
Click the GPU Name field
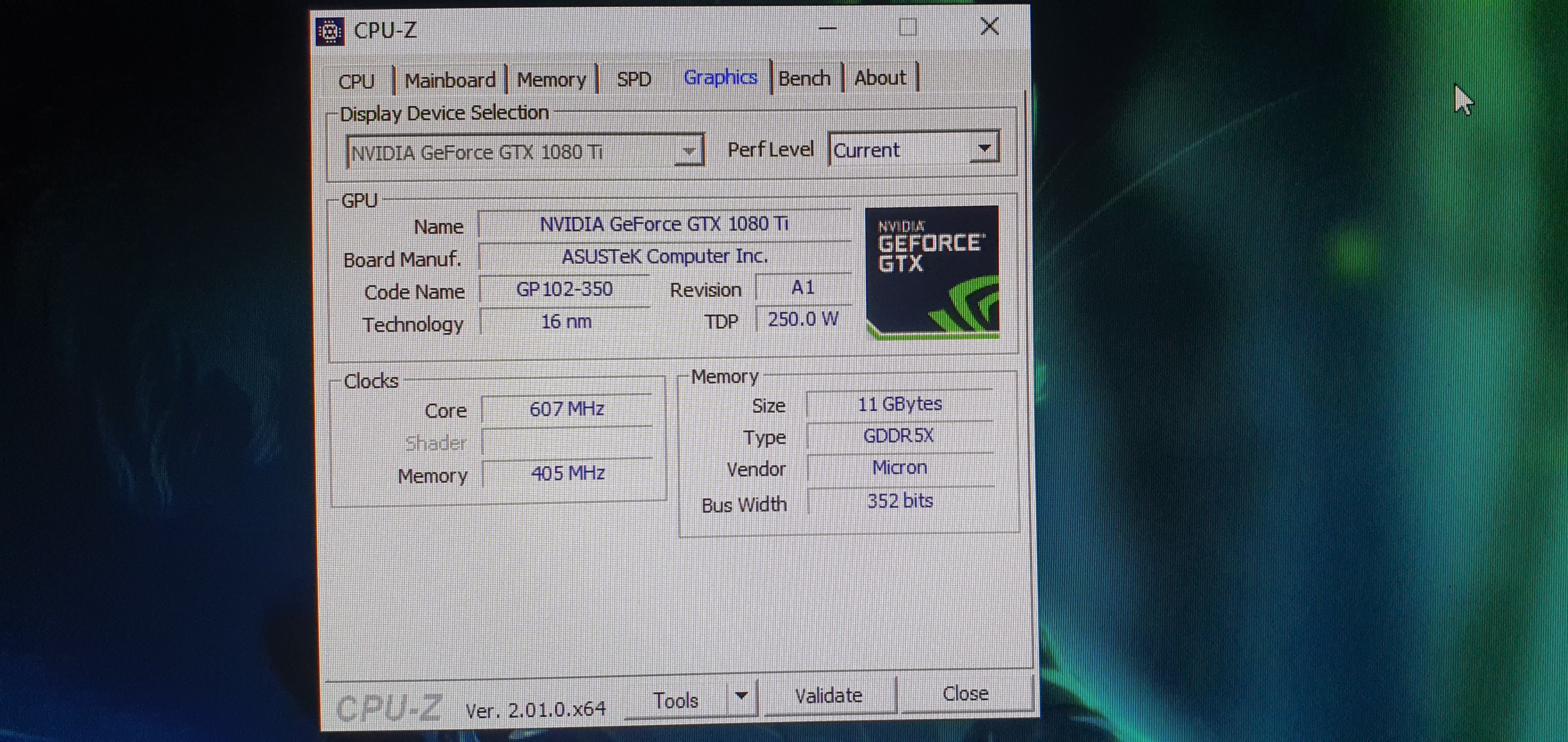point(664,224)
